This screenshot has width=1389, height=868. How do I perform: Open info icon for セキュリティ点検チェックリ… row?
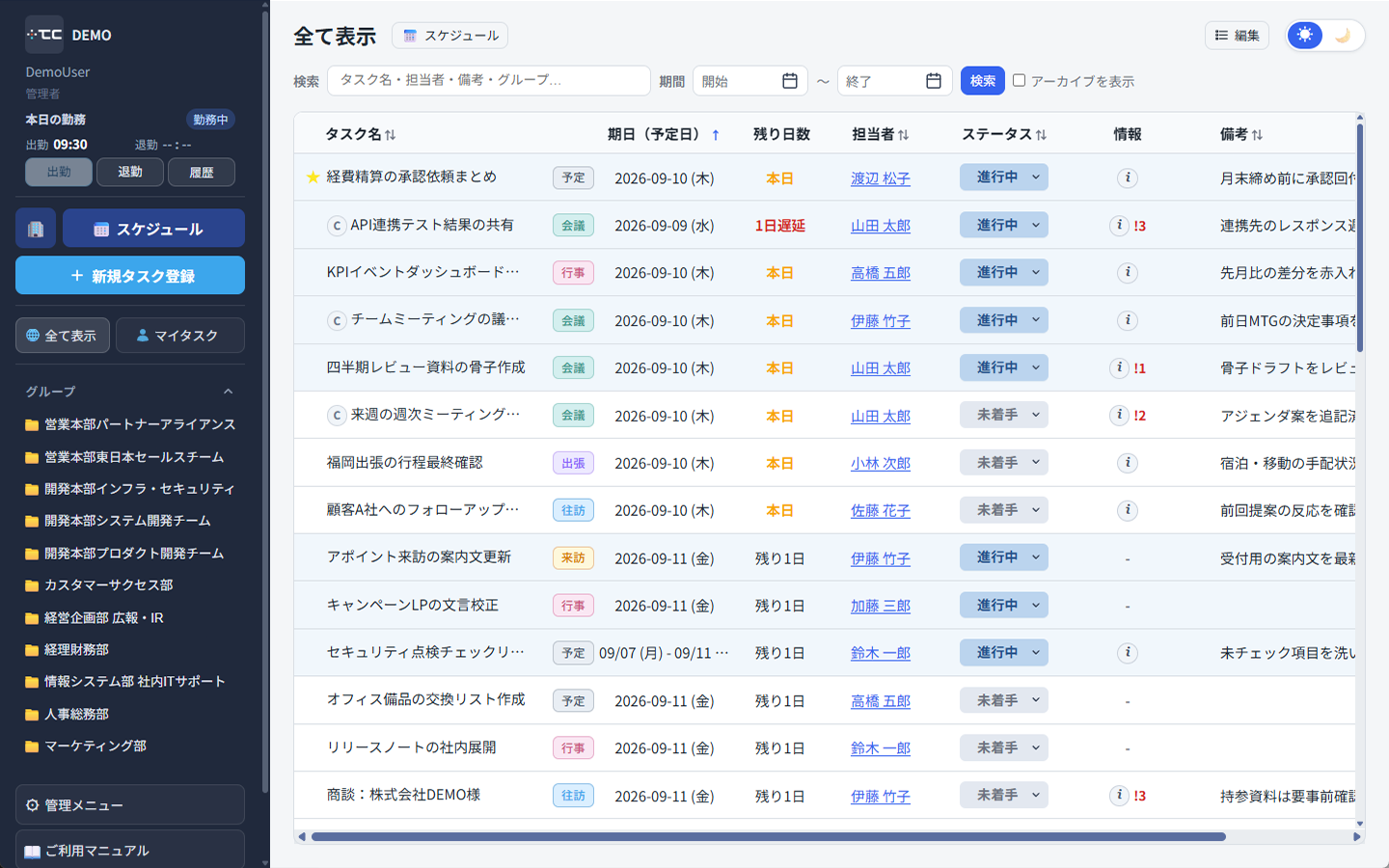click(x=1128, y=653)
